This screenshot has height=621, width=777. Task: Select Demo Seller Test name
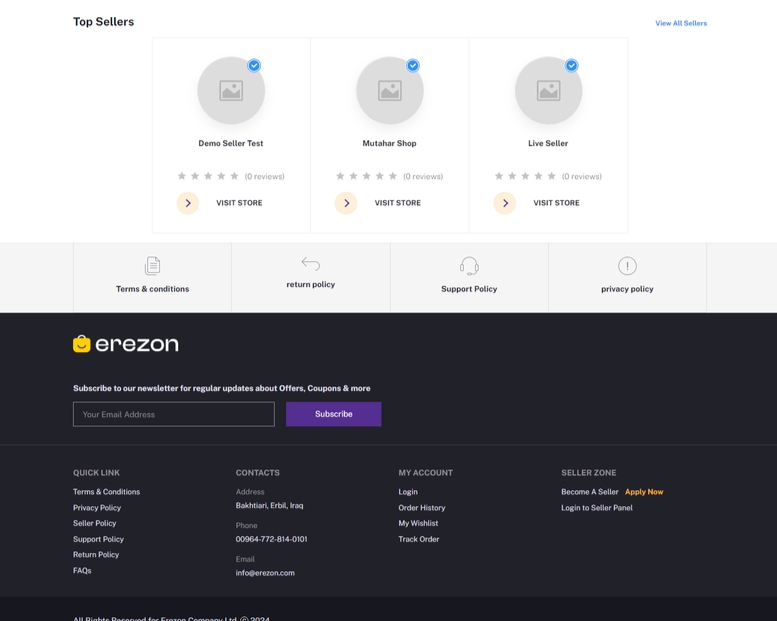click(231, 143)
